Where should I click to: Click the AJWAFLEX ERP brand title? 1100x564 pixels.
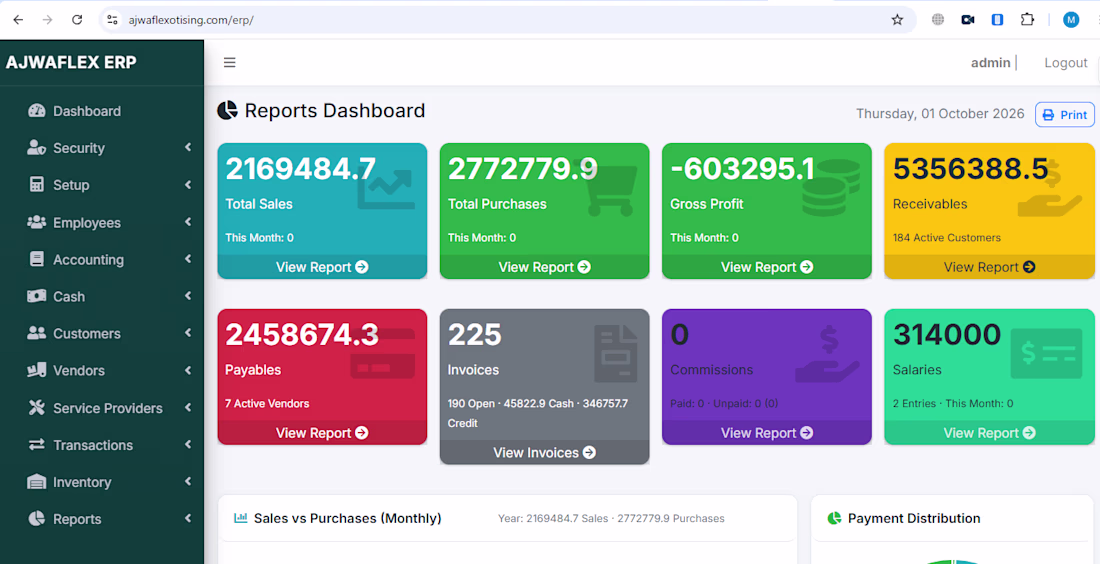coord(71,62)
